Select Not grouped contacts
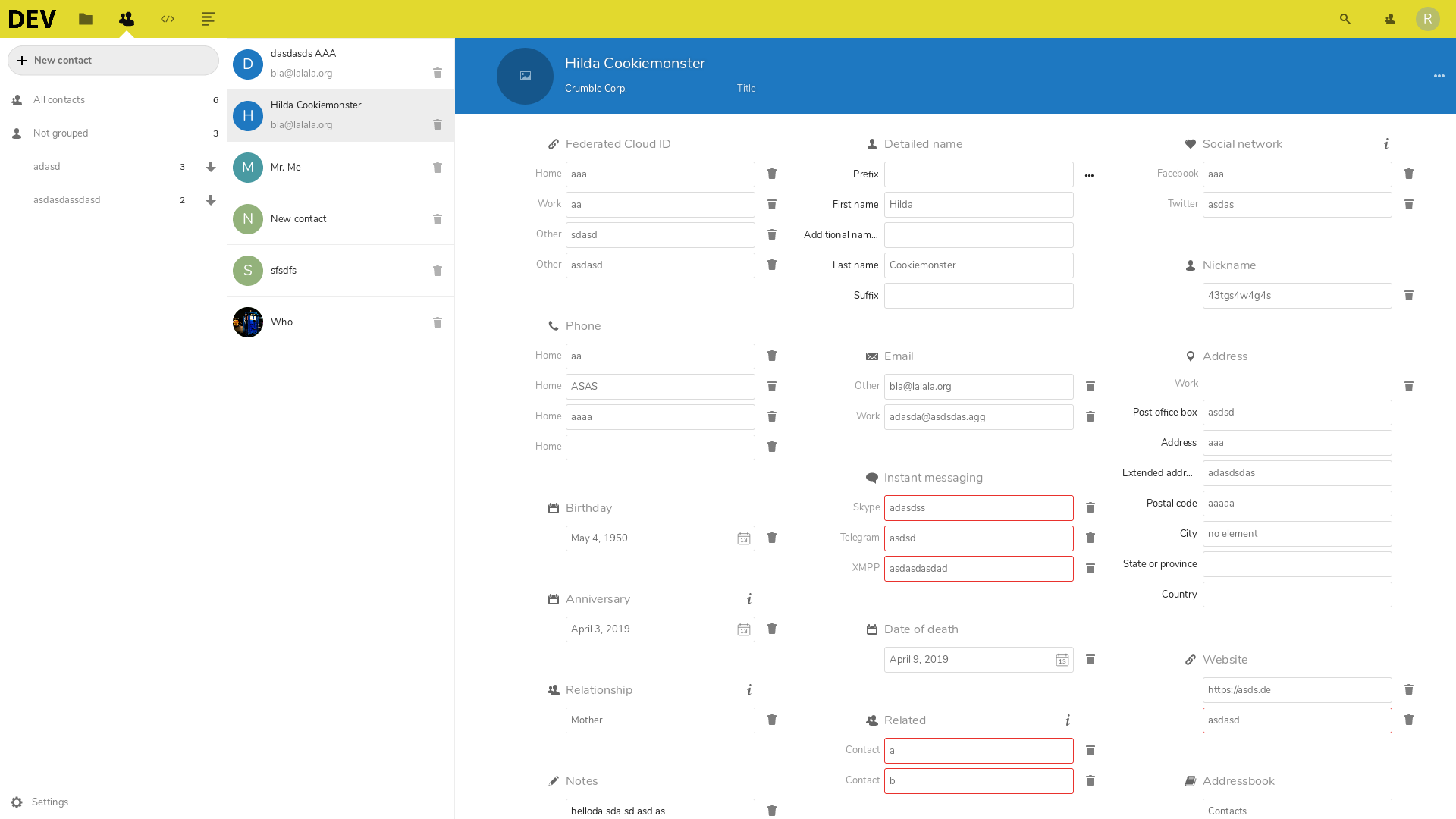Viewport: 1456px width, 819px height. pos(113,133)
